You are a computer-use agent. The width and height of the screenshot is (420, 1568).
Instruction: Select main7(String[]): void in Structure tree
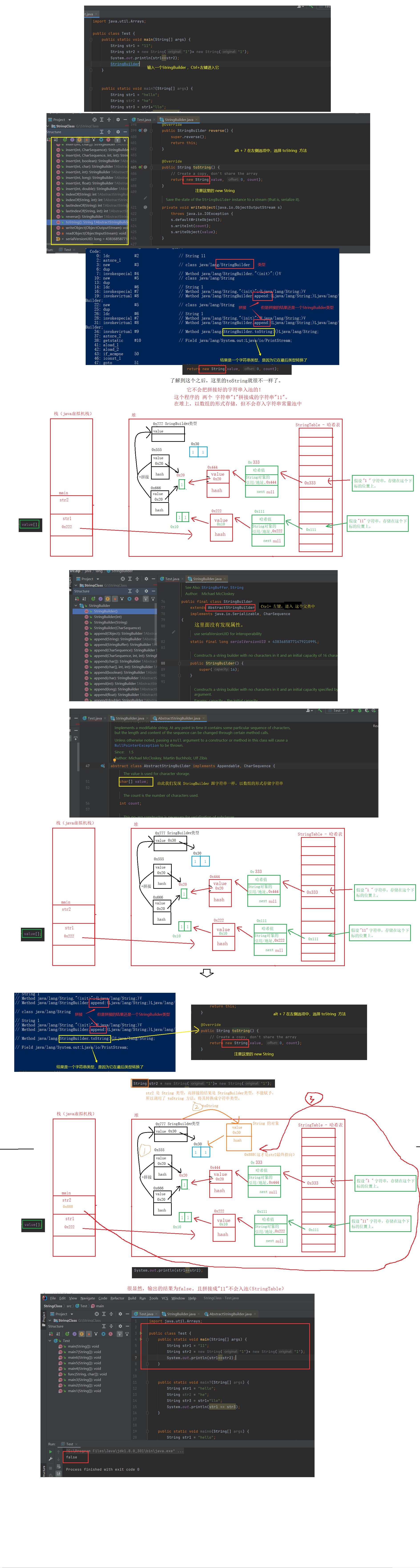85,1352
